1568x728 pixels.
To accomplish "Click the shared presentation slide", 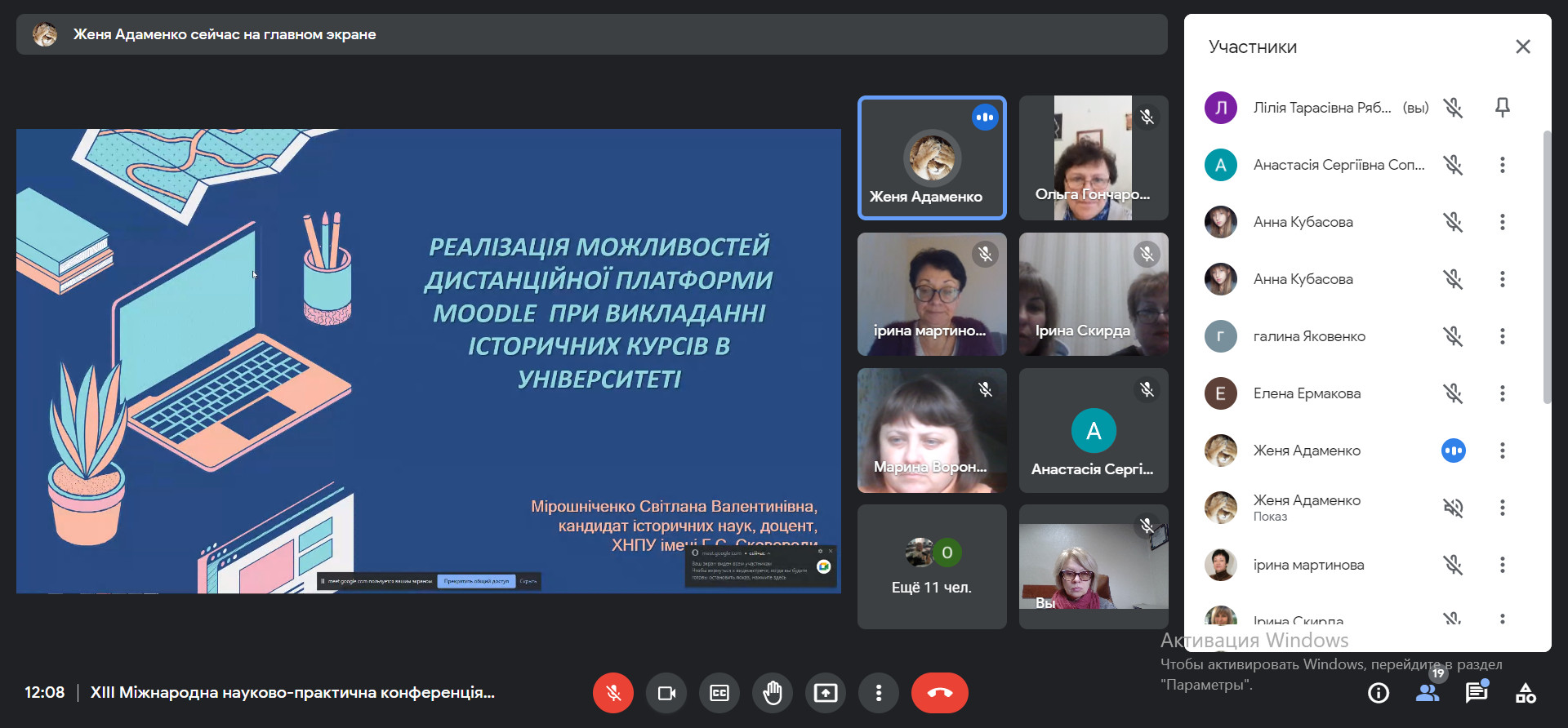I will tap(428, 361).
